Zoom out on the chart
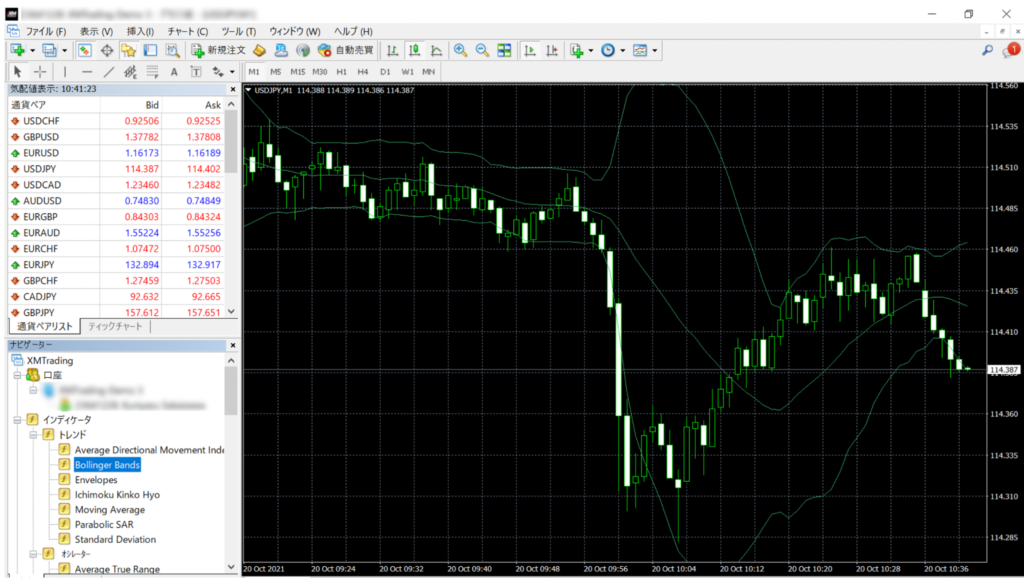1024x578 pixels. 482,50
